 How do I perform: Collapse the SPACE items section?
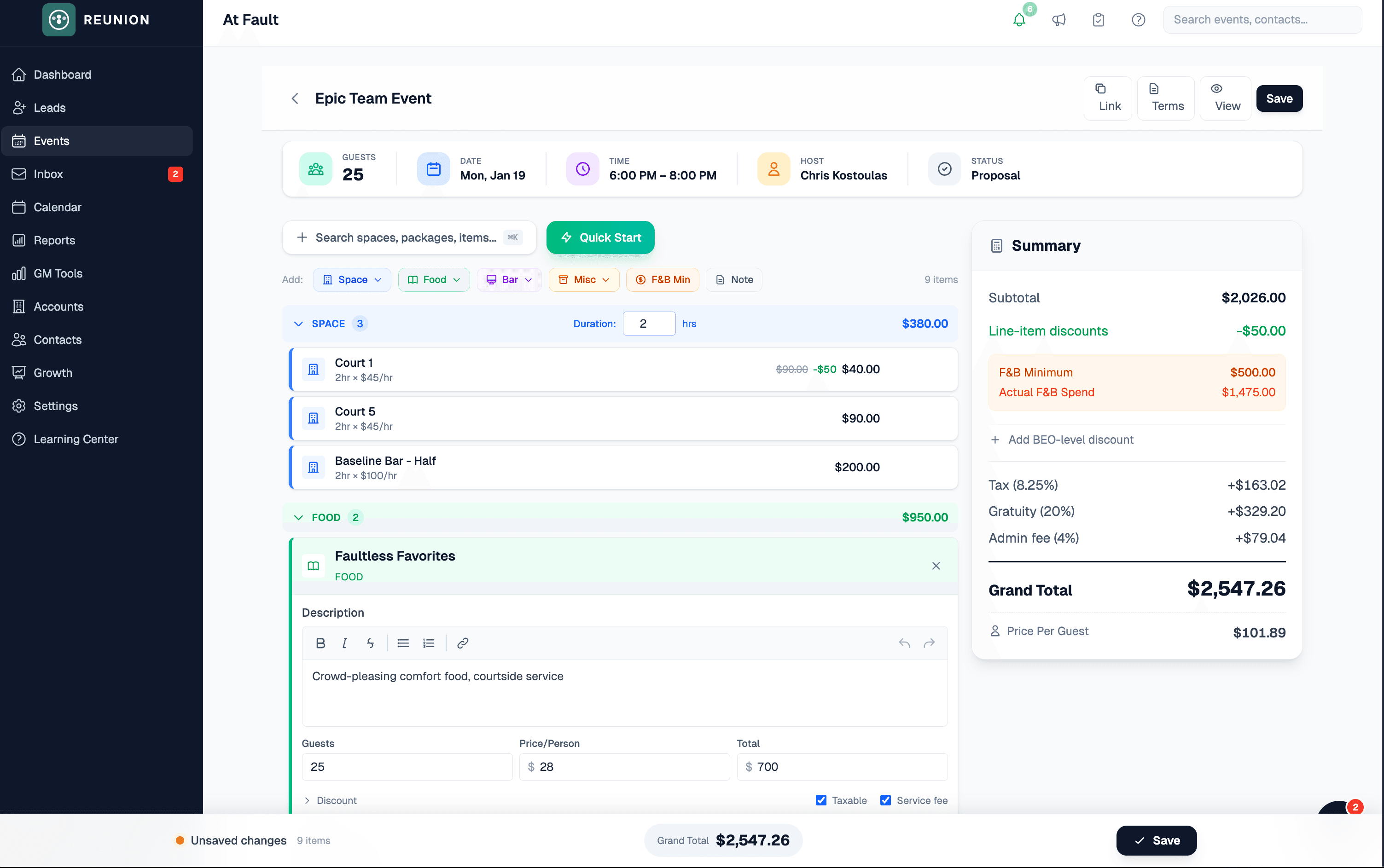[x=299, y=323]
